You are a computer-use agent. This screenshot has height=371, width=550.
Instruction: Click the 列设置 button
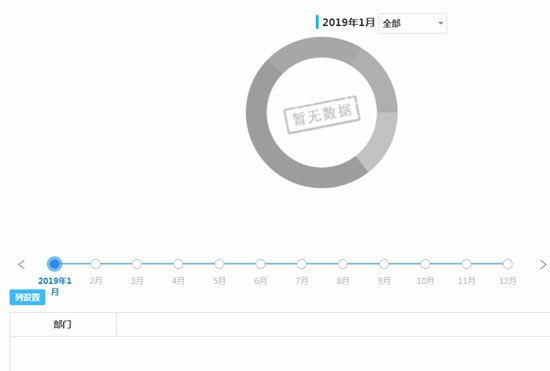27,297
